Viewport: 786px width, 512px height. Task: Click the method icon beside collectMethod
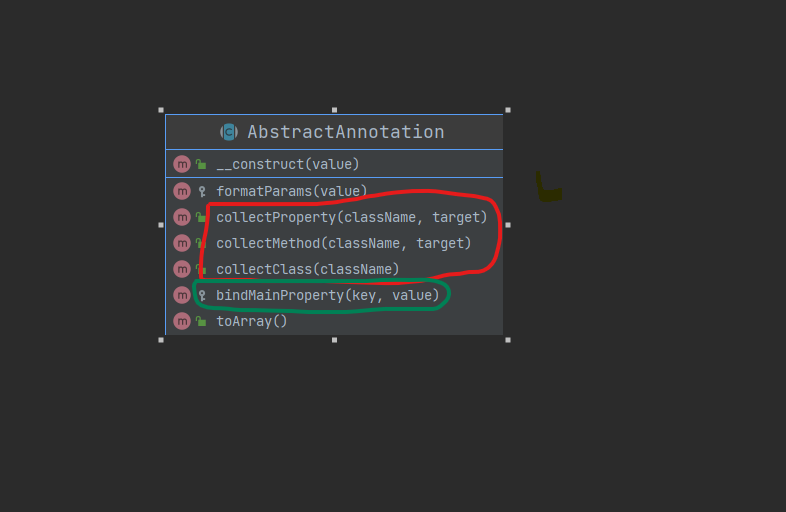click(181, 243)
